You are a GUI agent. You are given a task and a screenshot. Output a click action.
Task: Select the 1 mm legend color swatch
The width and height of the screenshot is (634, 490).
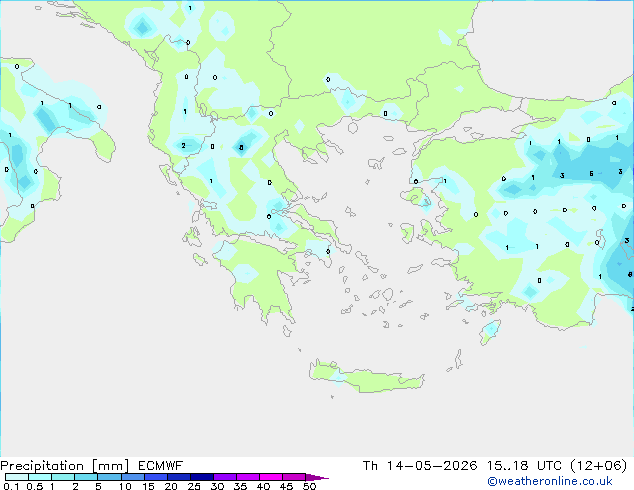point(63,477)
